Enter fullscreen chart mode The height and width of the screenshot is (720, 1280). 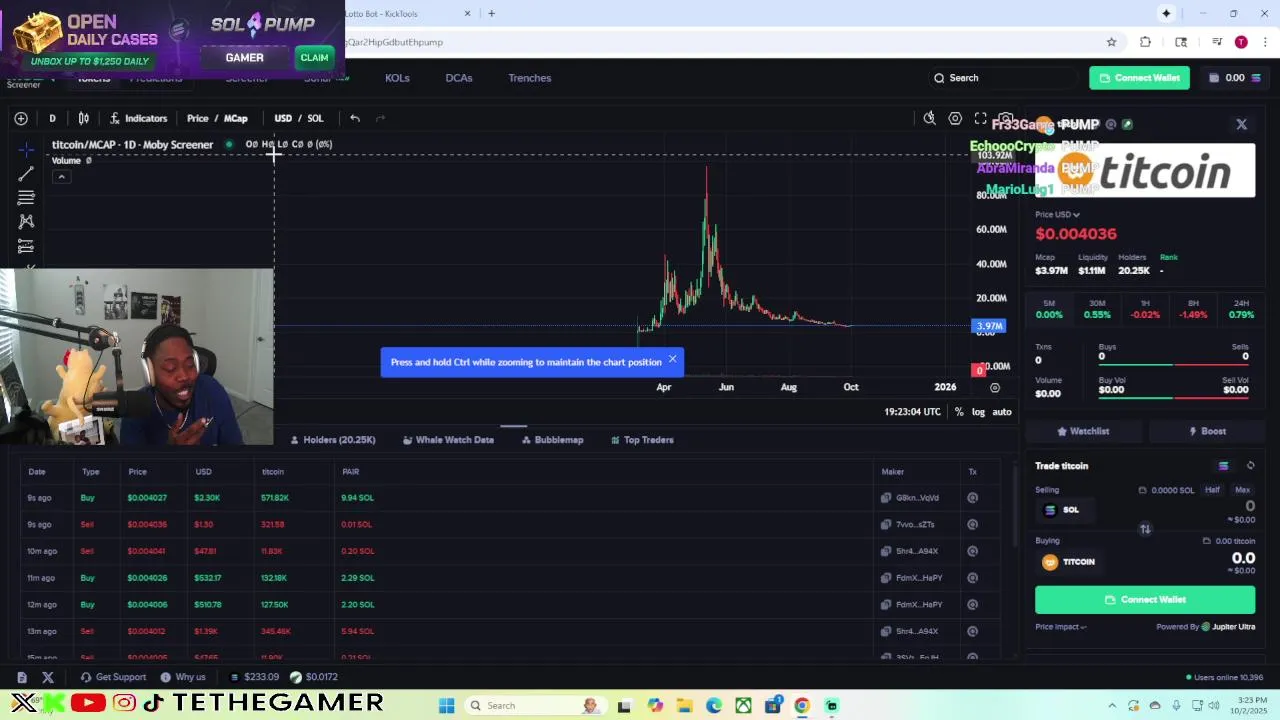point(981,118)
